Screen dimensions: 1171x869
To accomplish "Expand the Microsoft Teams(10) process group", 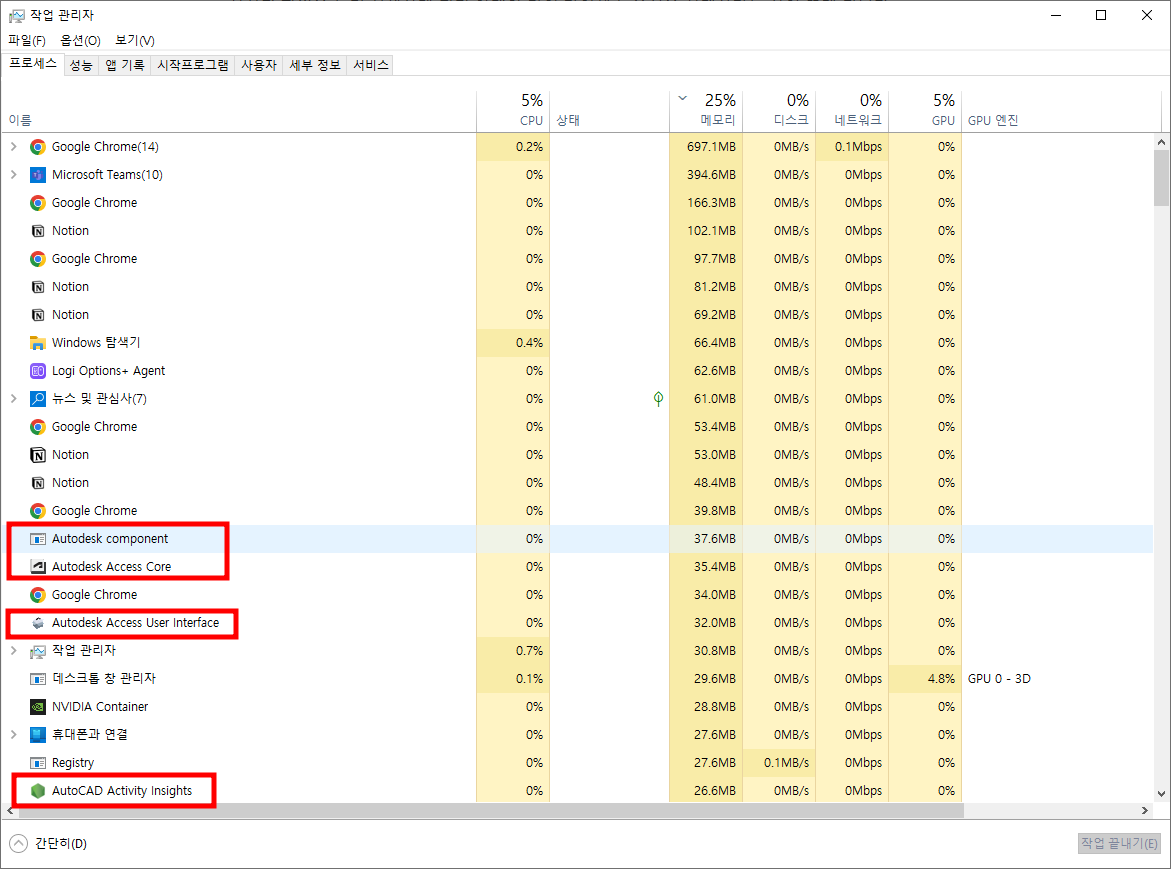I will pos(13,175).
